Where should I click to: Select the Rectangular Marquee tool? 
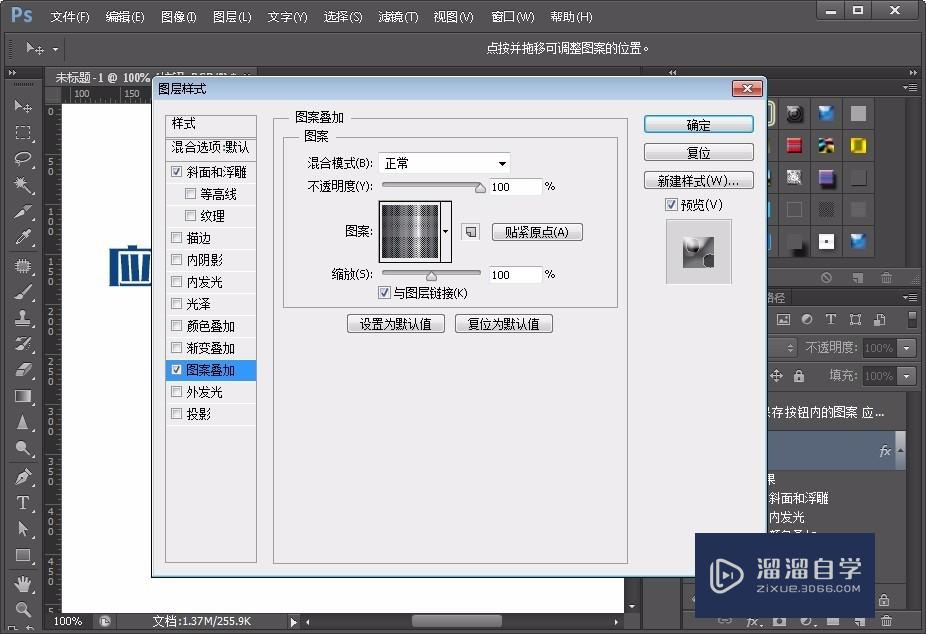pos(23,133)
